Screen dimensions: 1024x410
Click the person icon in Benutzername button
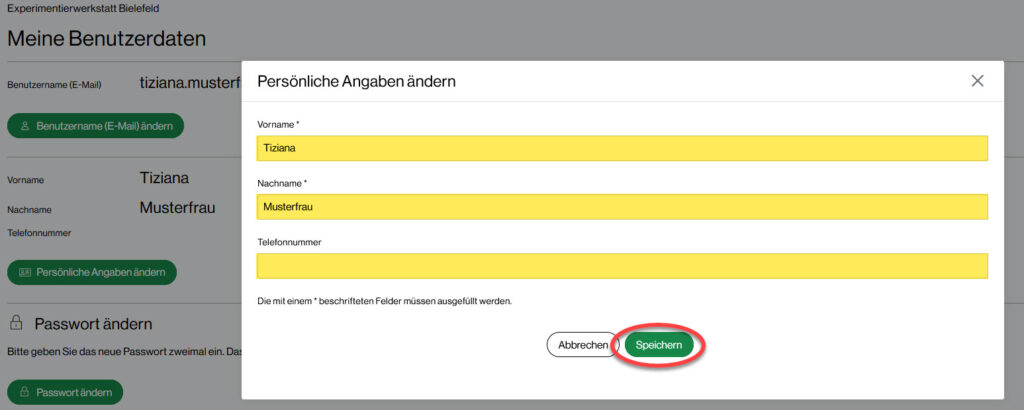[x=25, y=126]
